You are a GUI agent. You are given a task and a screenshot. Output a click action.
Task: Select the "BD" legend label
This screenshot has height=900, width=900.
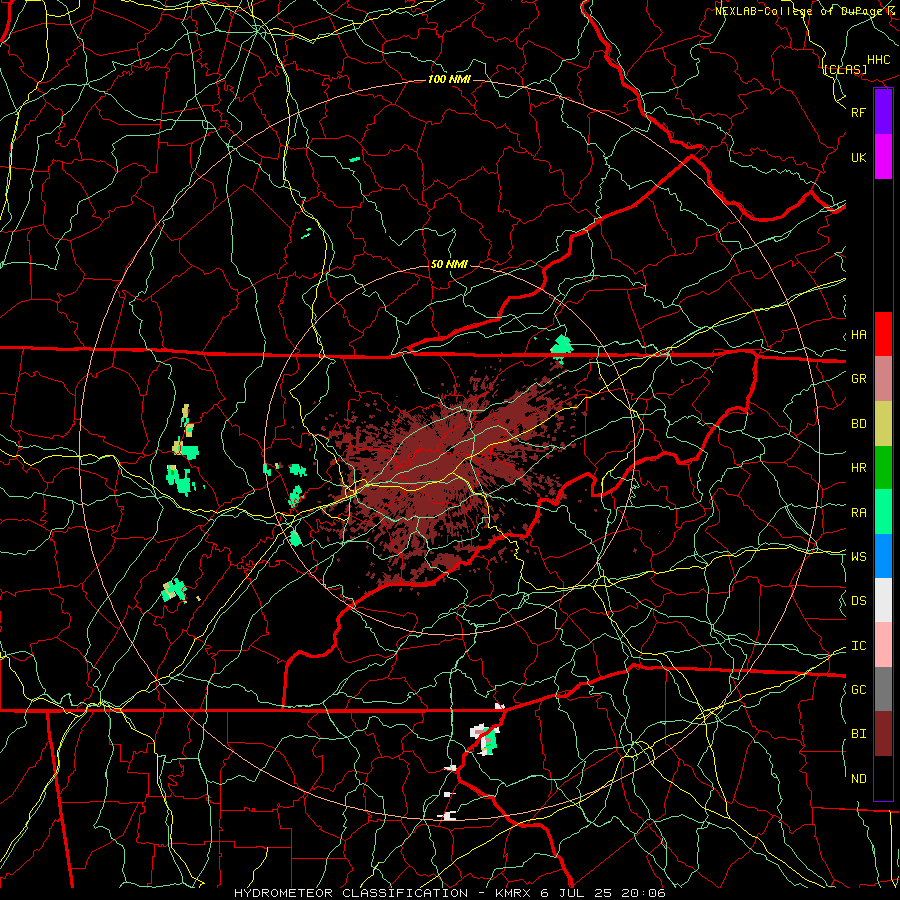(858, 424)
